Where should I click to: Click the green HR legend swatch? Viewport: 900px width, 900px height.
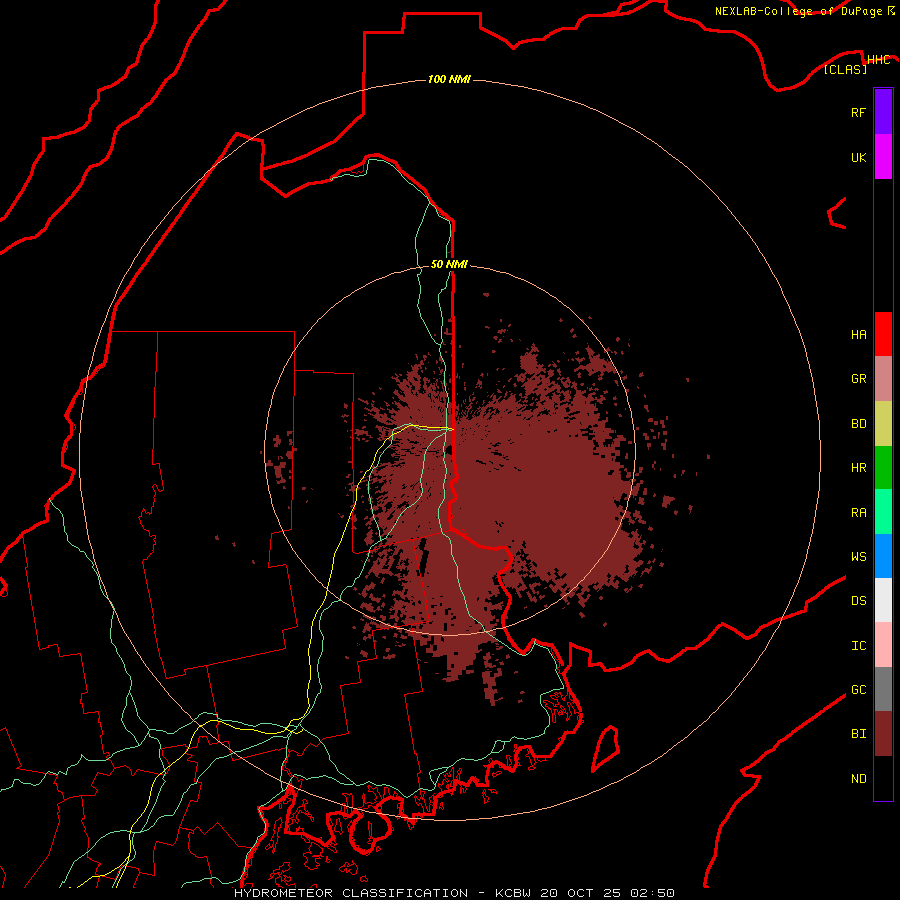(x=883, y=468)
